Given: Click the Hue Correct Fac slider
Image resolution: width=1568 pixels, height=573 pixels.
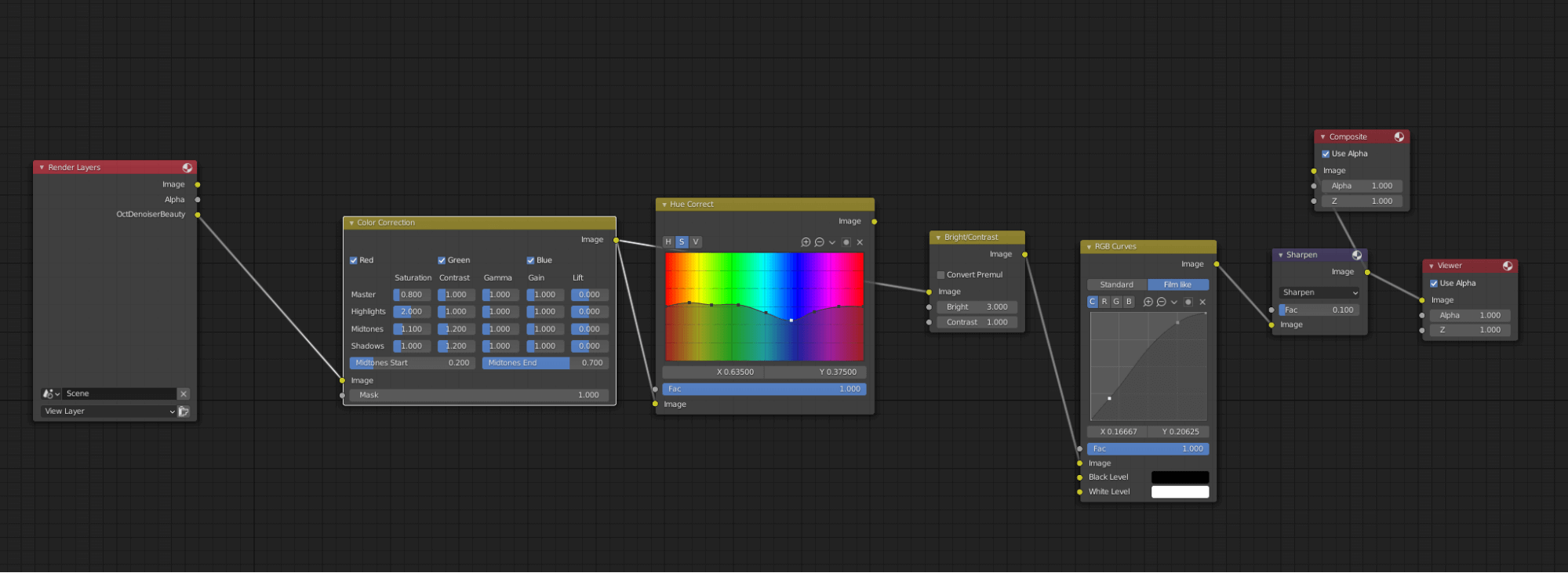Looking at the screenshot, I should tap(765, 390).
